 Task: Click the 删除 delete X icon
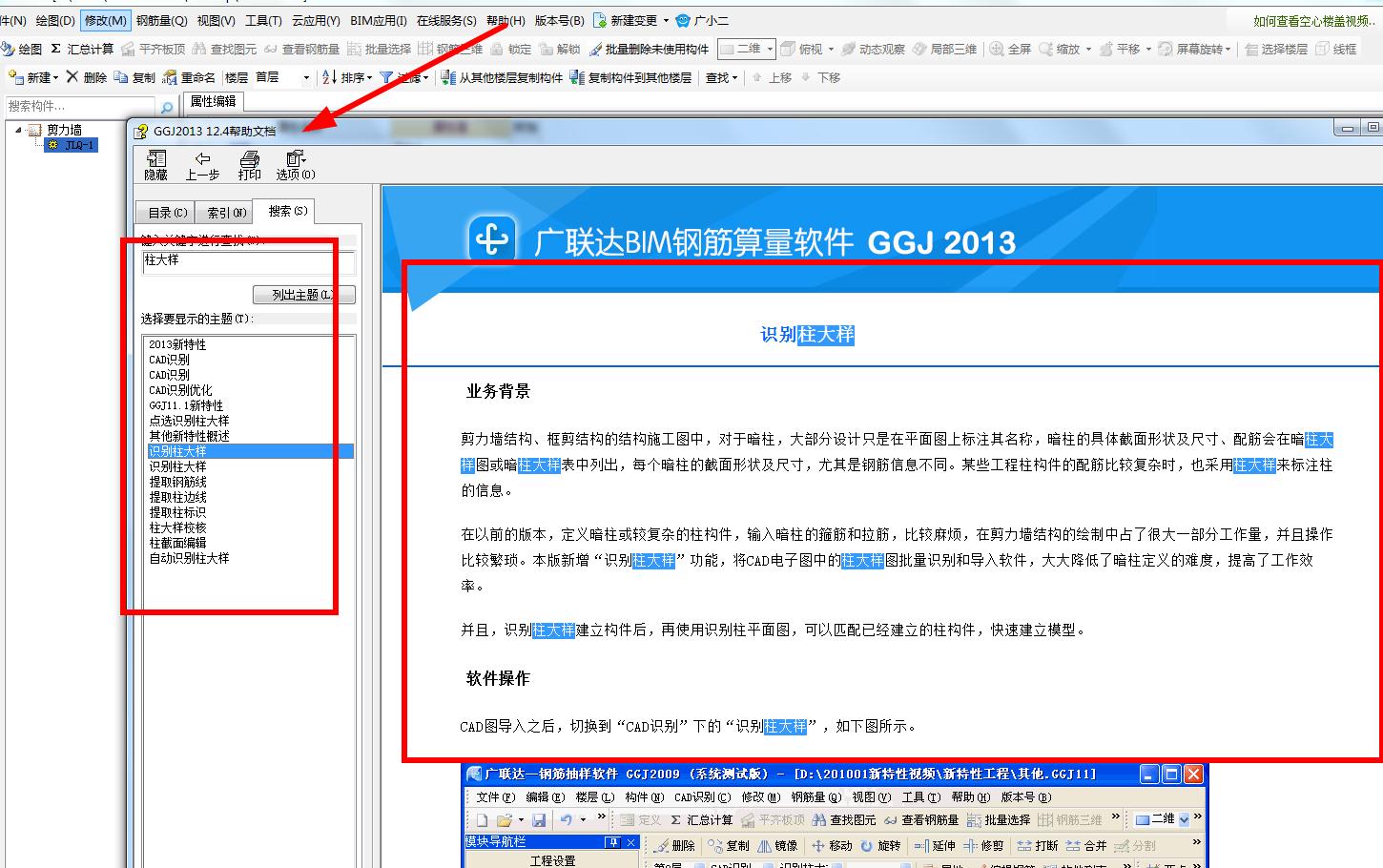tap(86, 77)
